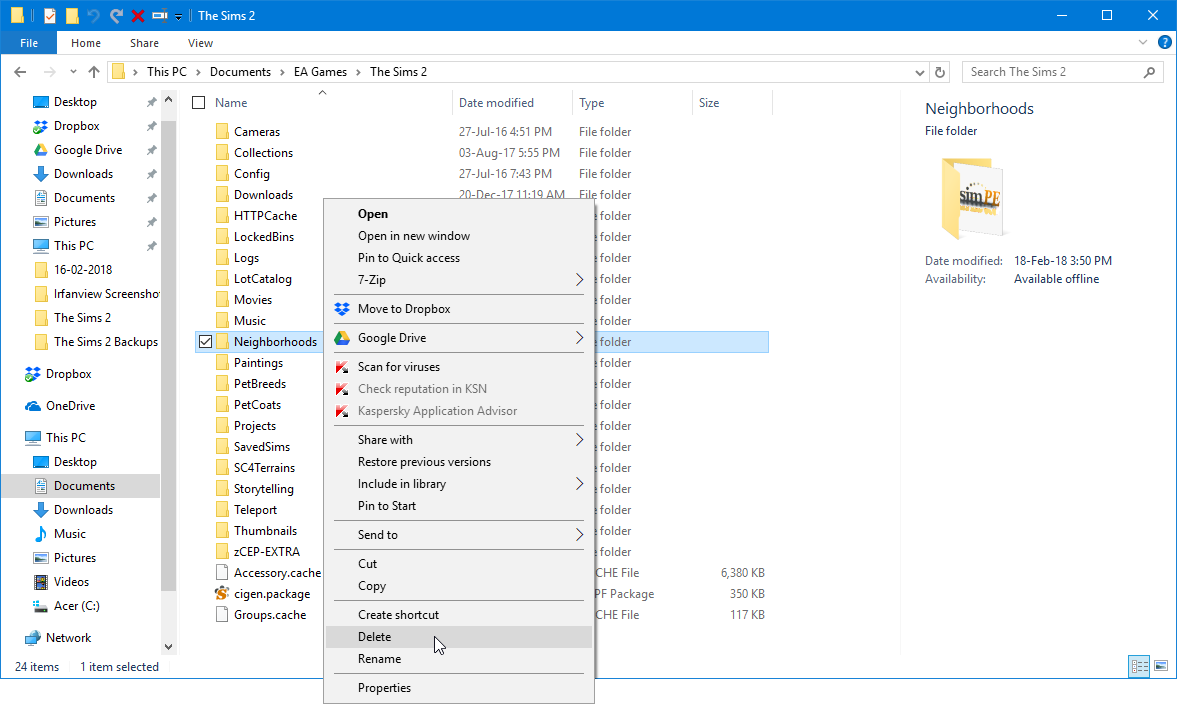Toggle the select-all checkbox in Name header
Viewport: 1177px width, 704px height.
point(199,103)
